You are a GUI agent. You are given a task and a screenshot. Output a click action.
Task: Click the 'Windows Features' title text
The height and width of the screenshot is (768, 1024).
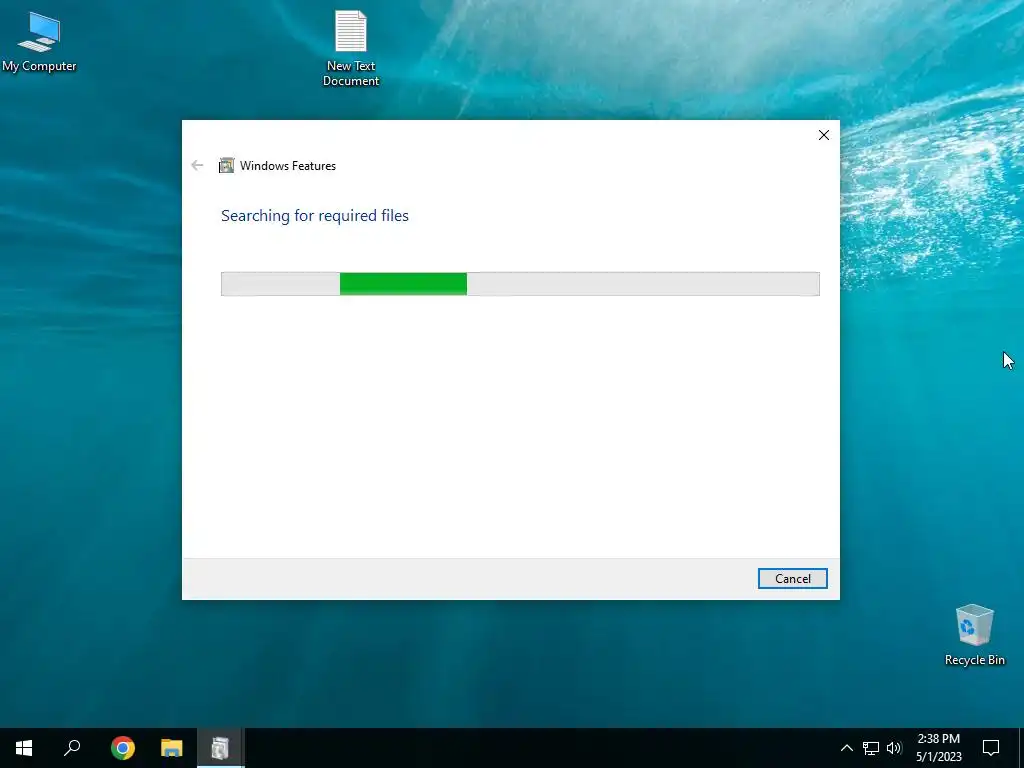pos(288,166)
